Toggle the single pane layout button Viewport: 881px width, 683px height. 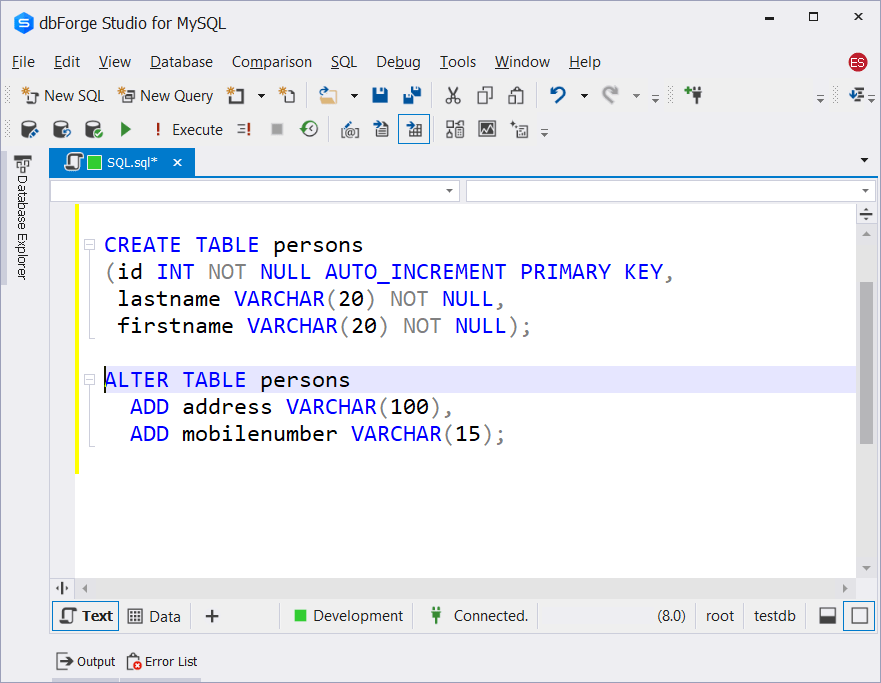(859, 616)
